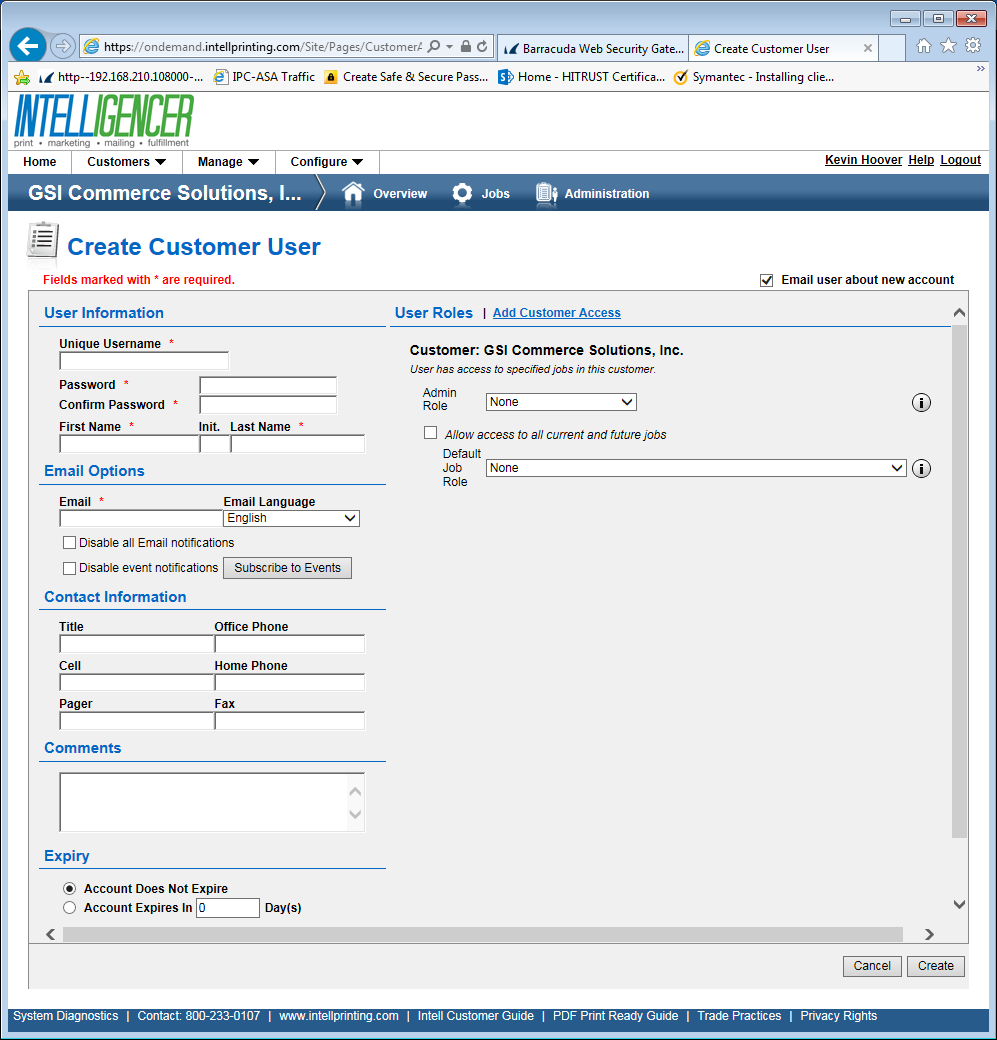The image size is (997, 1040).
Task: Click the Unique Username input field
Action: [144, 361]
